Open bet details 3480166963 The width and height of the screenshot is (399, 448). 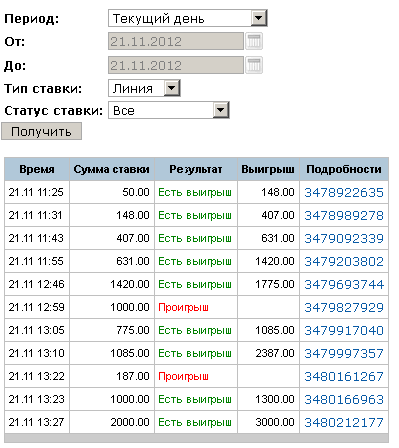point(344,400)
